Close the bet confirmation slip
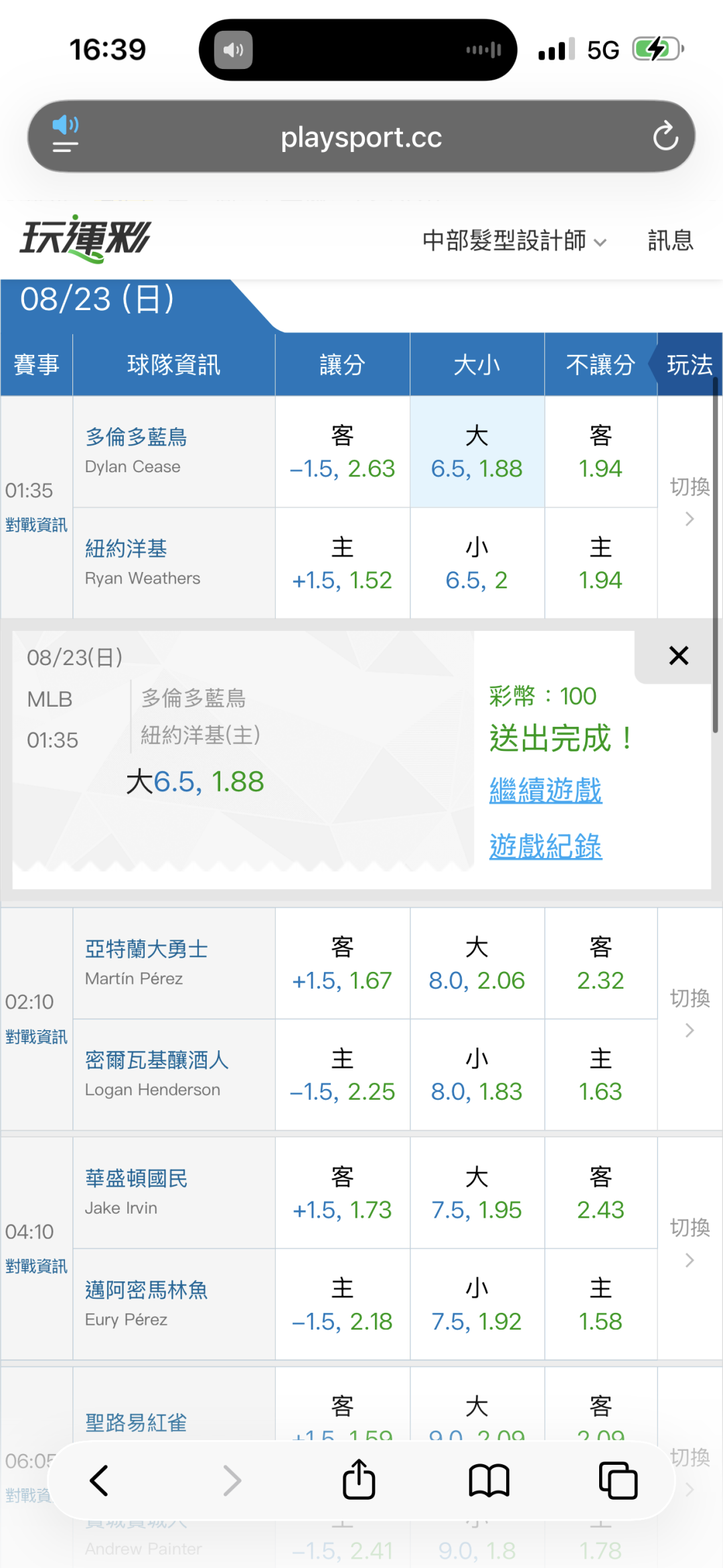 [679, 656]
